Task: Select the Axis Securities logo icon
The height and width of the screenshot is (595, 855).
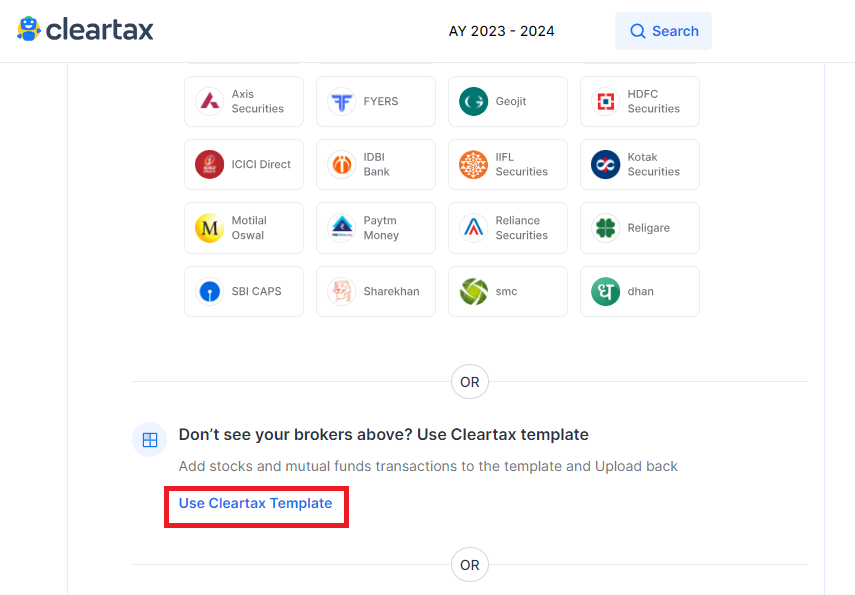Action: click(x=210, y=101)
